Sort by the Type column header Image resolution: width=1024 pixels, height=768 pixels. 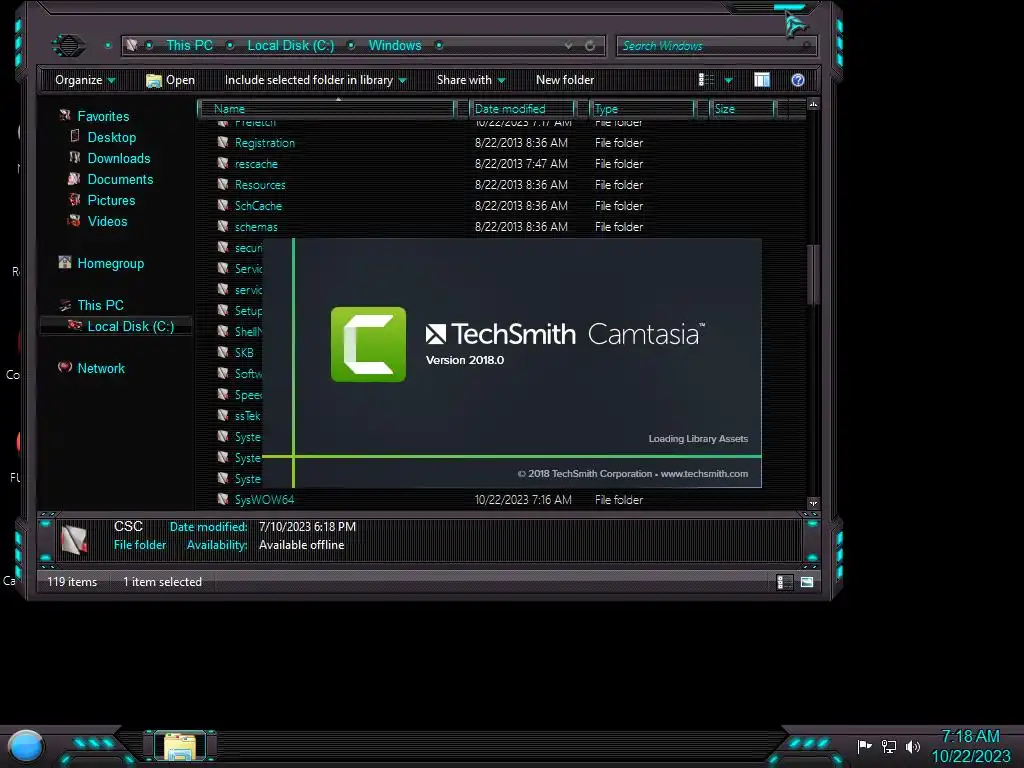pyautogui.click(x=642, y=108)
